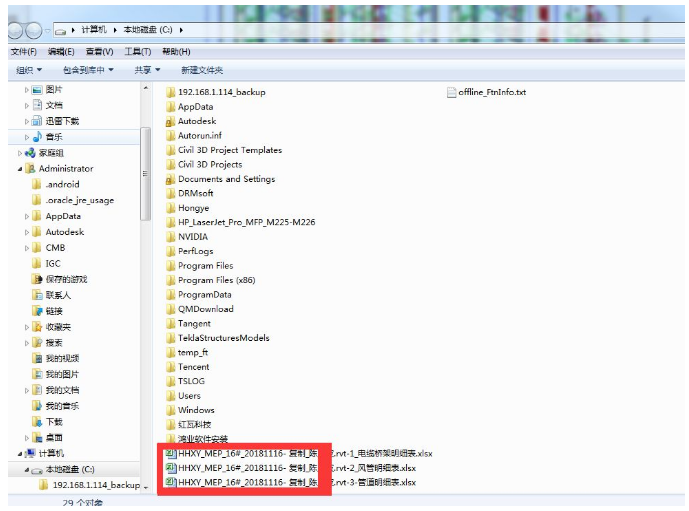Expand CMB node in navigation tree
Screen dimensions: 689x511
(27, 248)
